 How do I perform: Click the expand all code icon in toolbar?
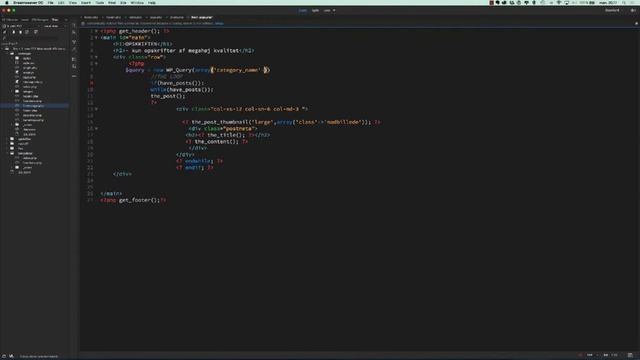(x=74, y=42)
